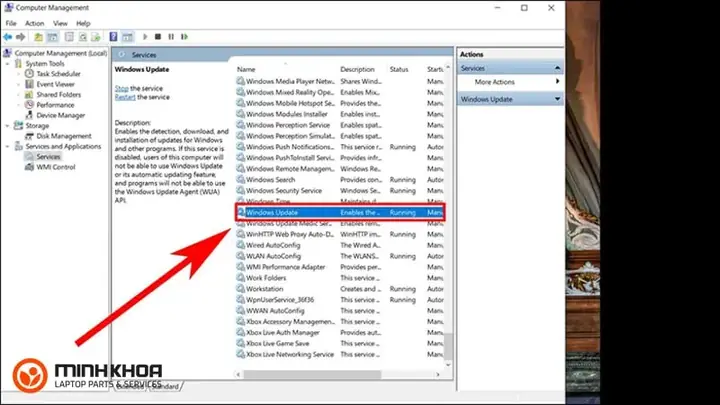The width and height of the screenshot is (720, 405).
Task: Click the Shared Folders icon in tree
Action: [x=29, y=95]
